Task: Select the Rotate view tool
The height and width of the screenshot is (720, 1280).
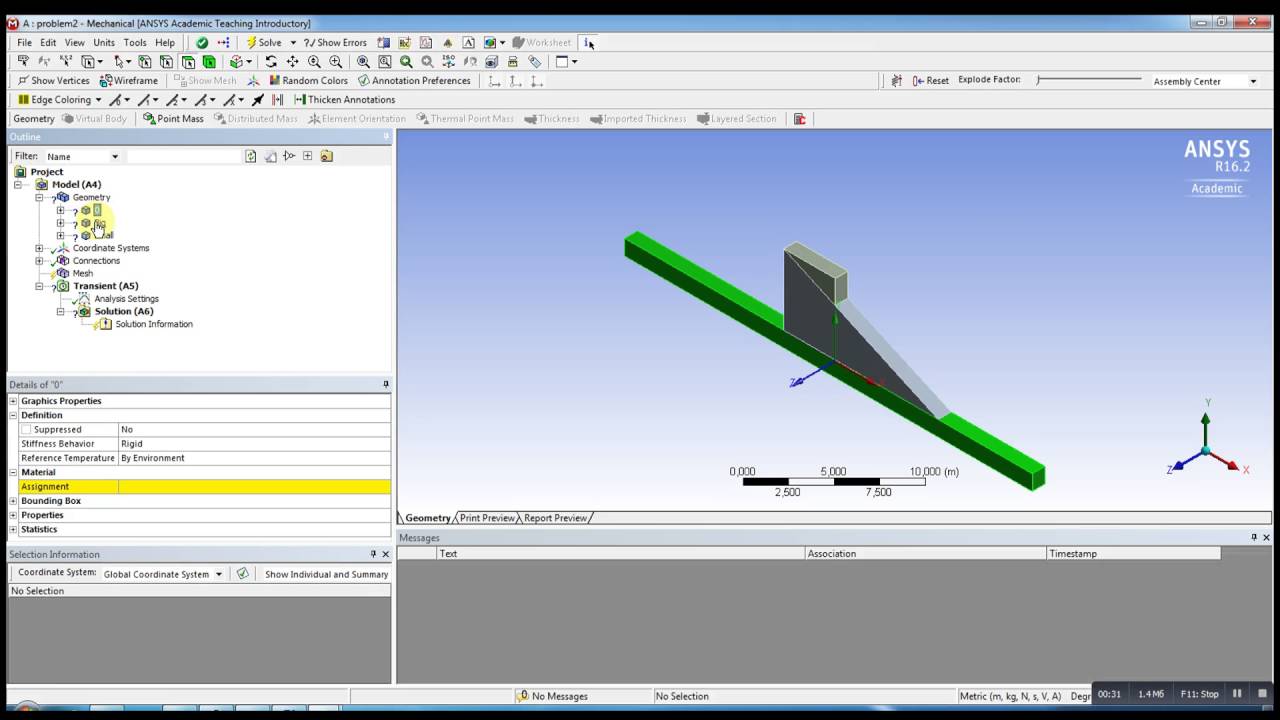Action: click(271, 62)
